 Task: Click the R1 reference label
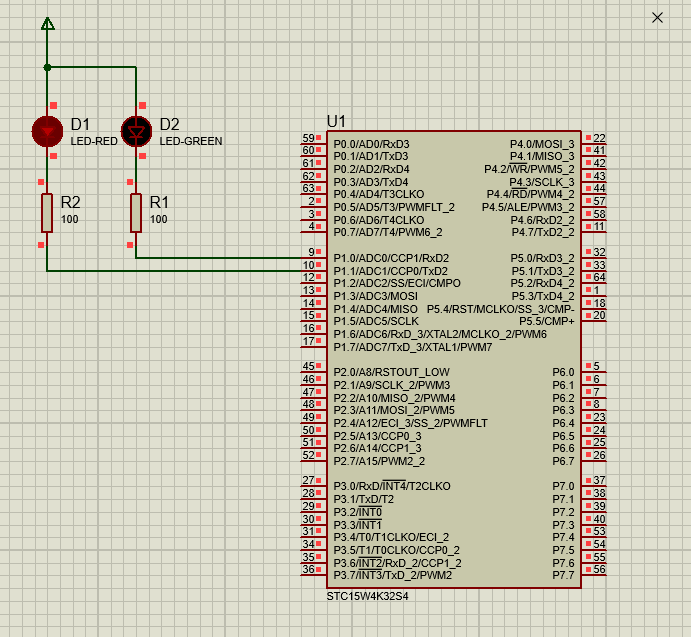point(159,202)
